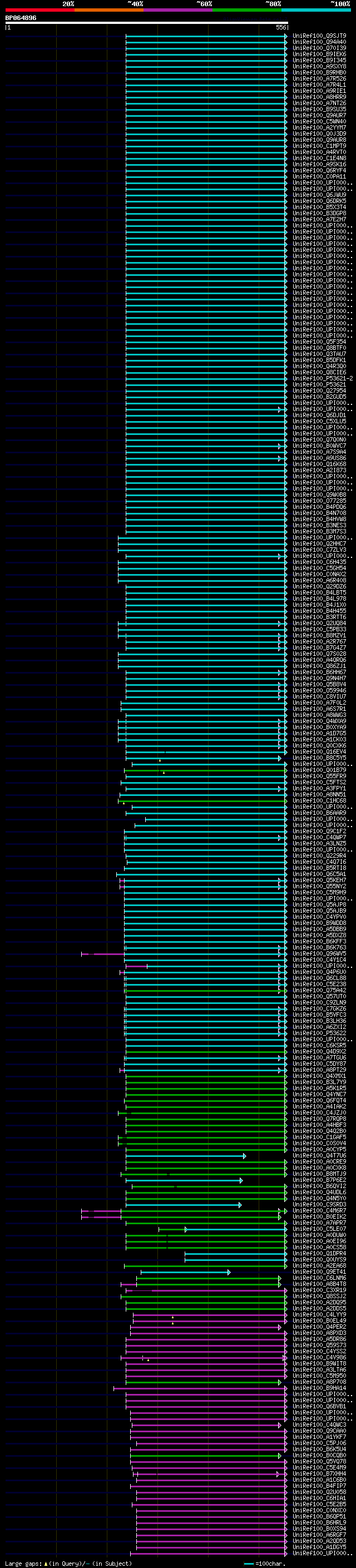356x1568 pixels.
Task: Select hit label UniRef100_Q55FR9
Action: [x=319, y=776]
